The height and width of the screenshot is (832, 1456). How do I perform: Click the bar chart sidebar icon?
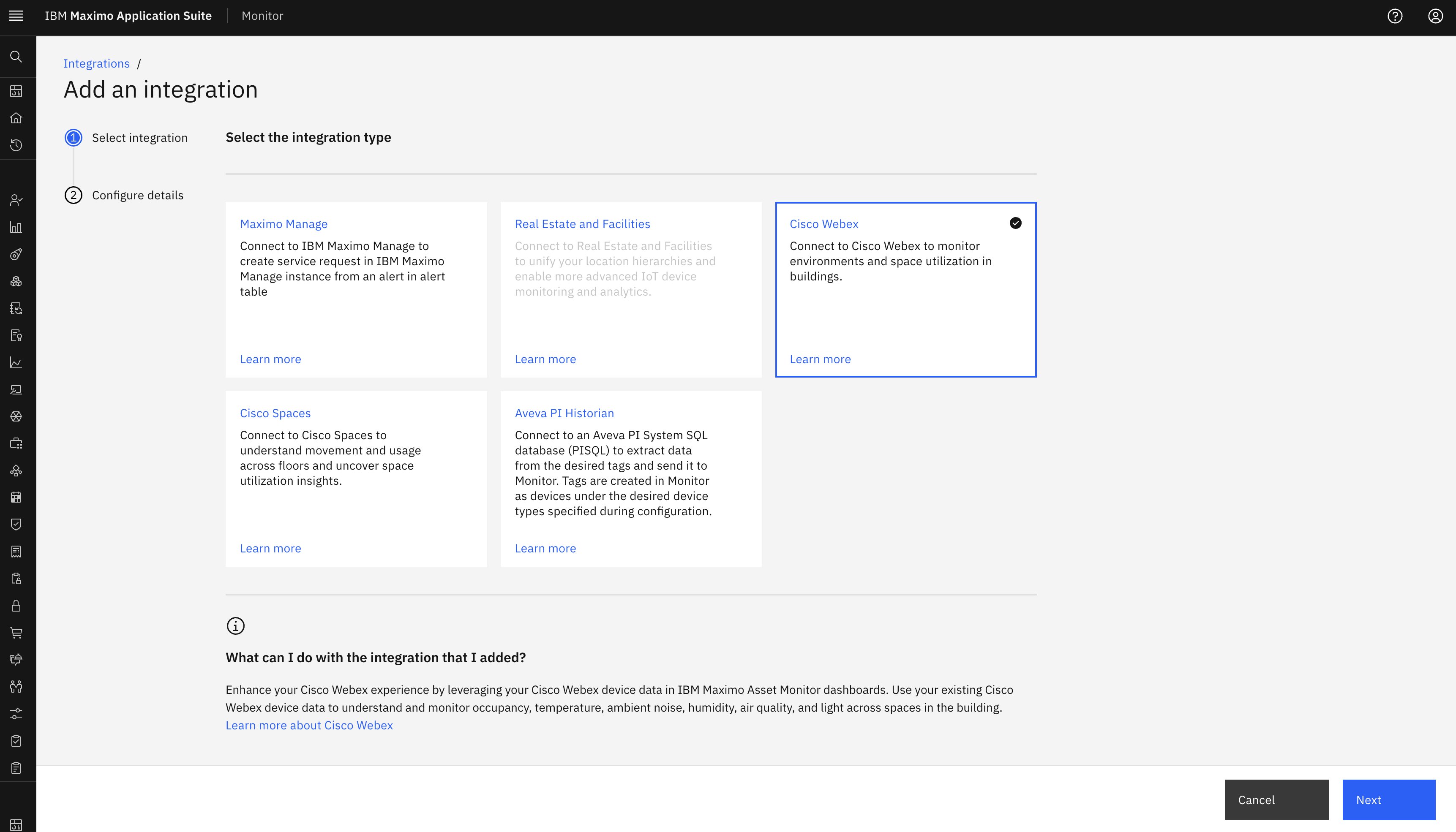[16, 228]
